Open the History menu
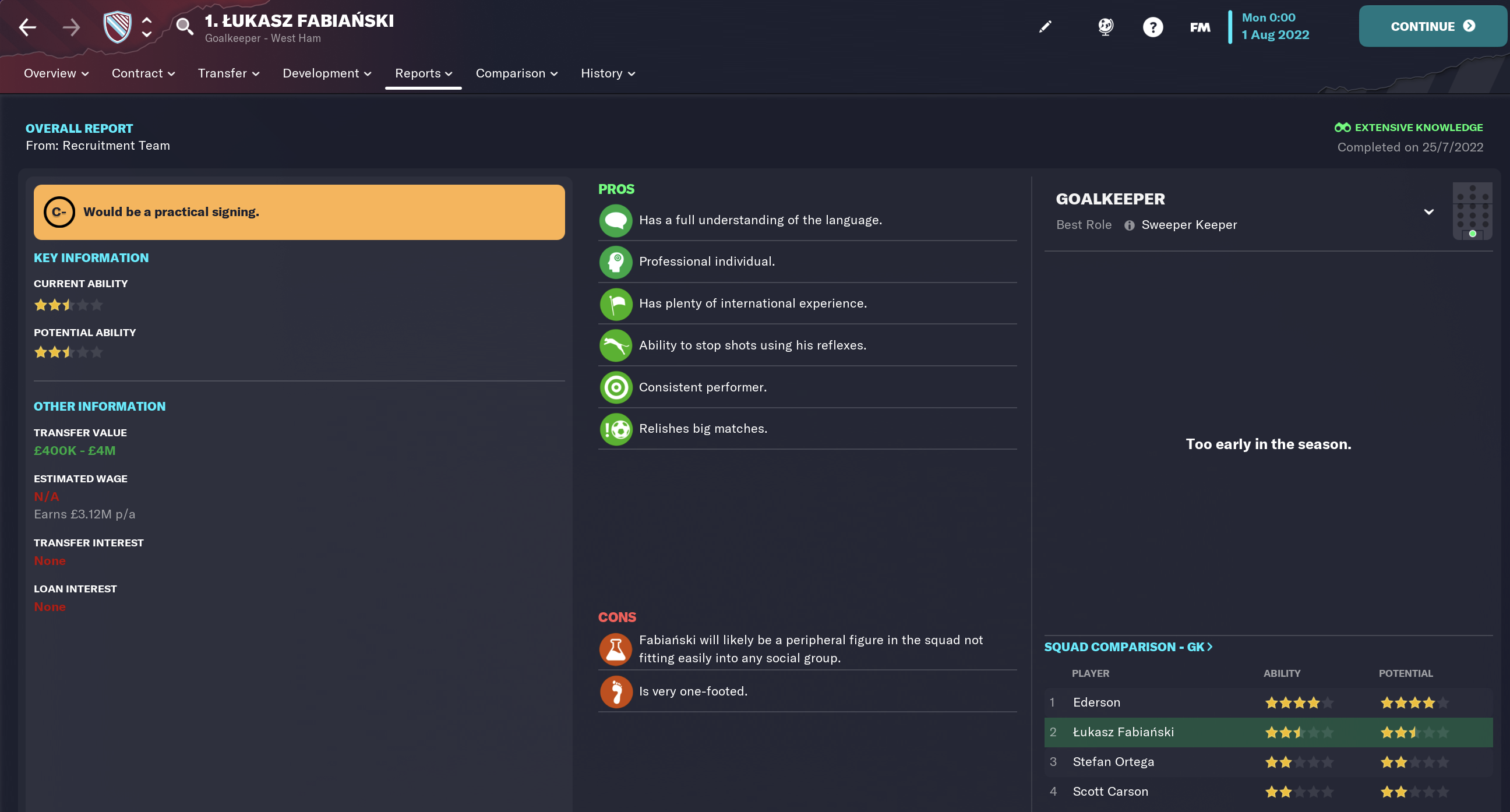Viewport: 1510px width, 812px height. pos(608,73)
